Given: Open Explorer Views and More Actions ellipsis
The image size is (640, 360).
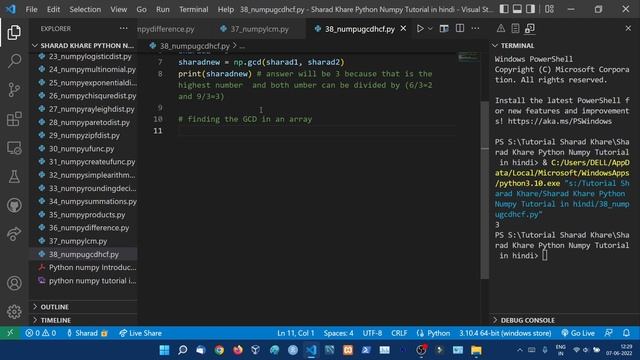Looking at the screenshot, I should 123,28.
